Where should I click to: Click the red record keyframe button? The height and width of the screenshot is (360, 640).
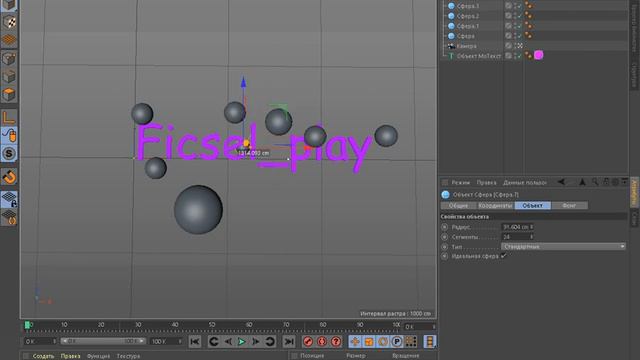(x=308, y=342)
